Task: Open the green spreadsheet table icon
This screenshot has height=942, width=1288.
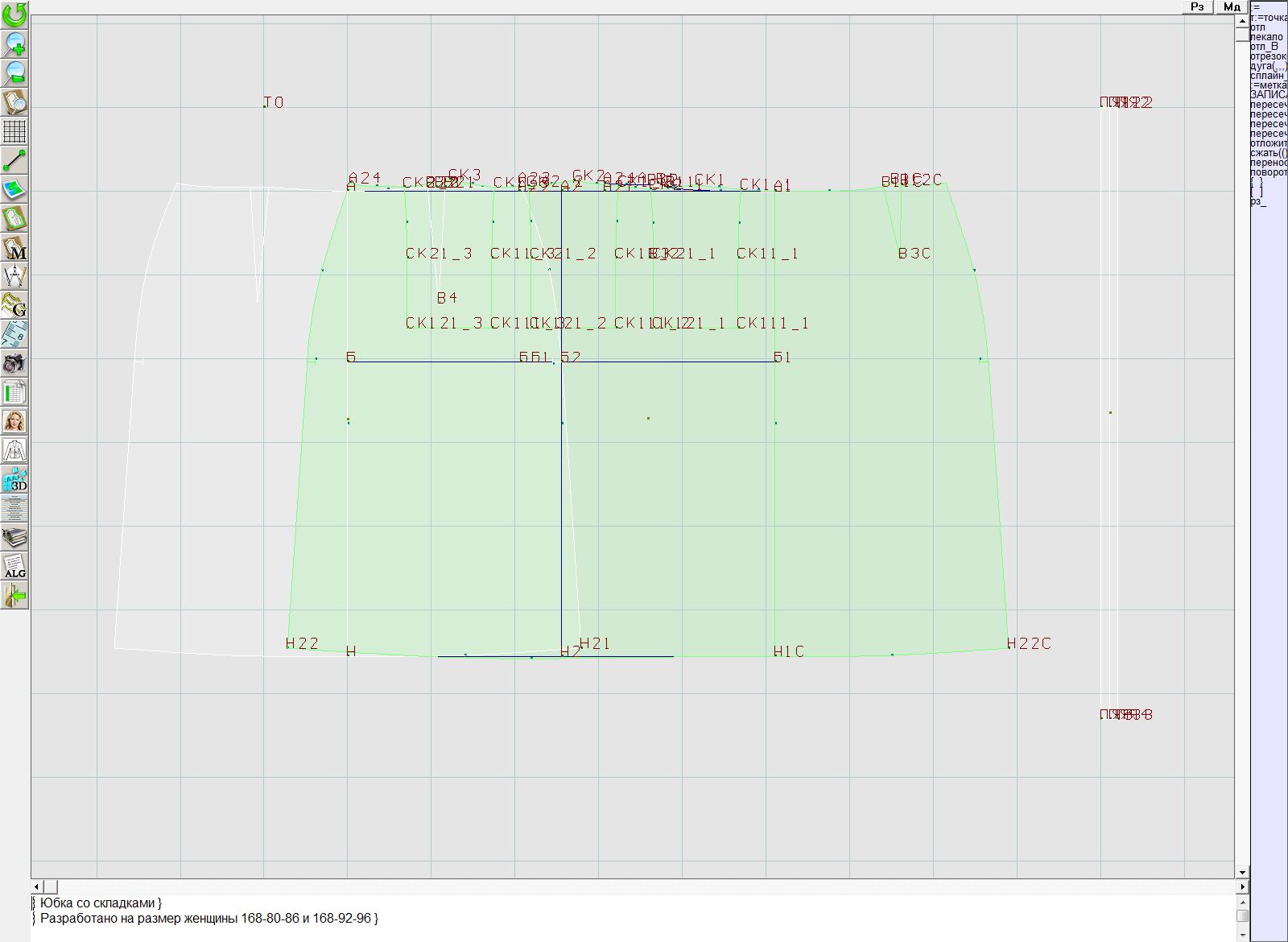Action: 14,393
